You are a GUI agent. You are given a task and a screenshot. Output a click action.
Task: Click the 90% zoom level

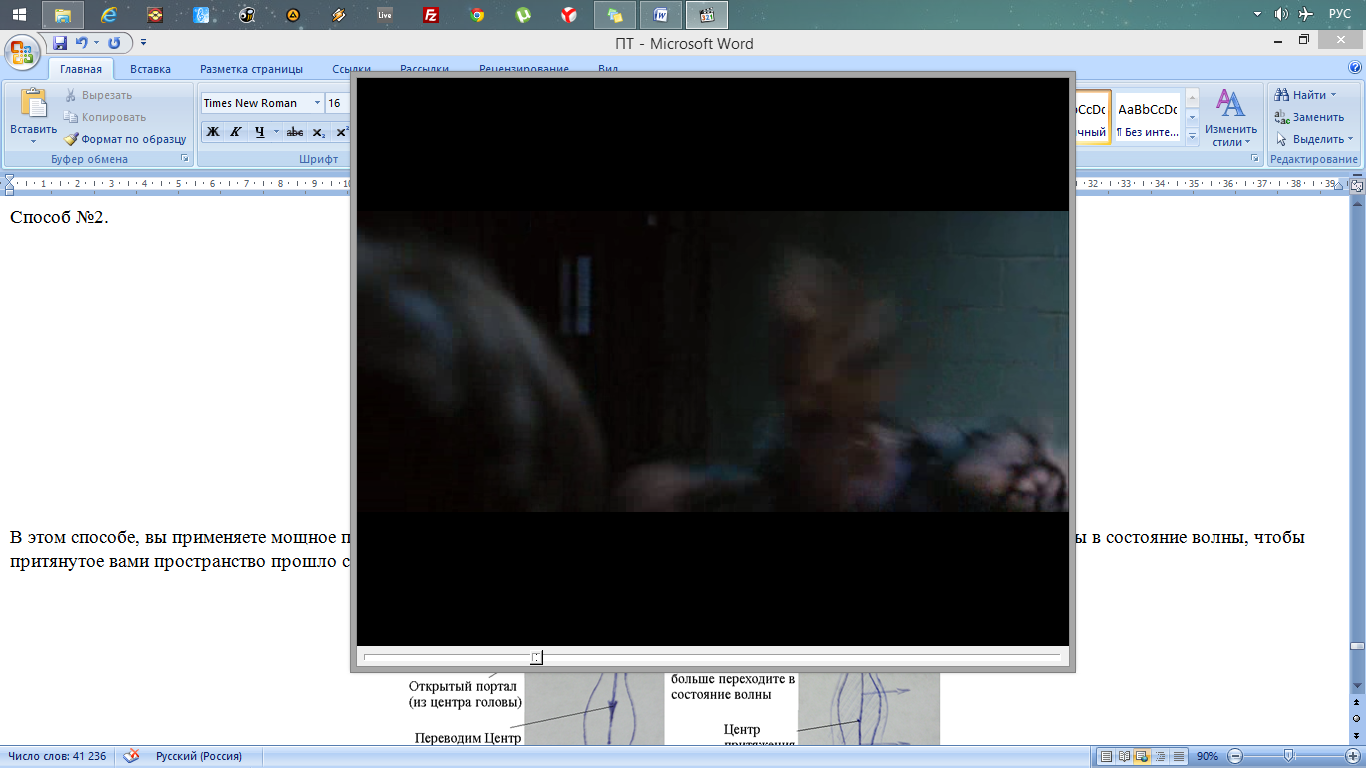1207,756
